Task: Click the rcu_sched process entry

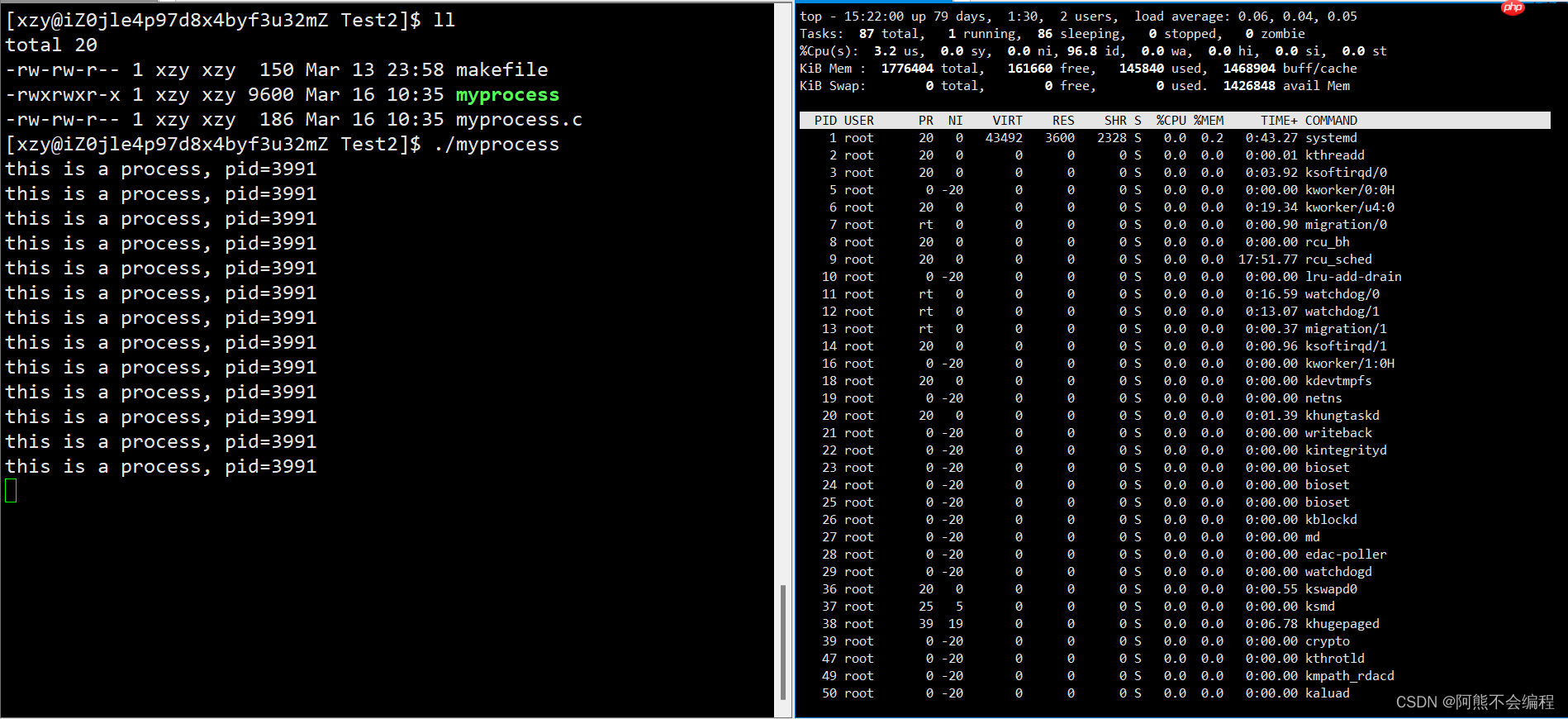Action: [1338, 260]
